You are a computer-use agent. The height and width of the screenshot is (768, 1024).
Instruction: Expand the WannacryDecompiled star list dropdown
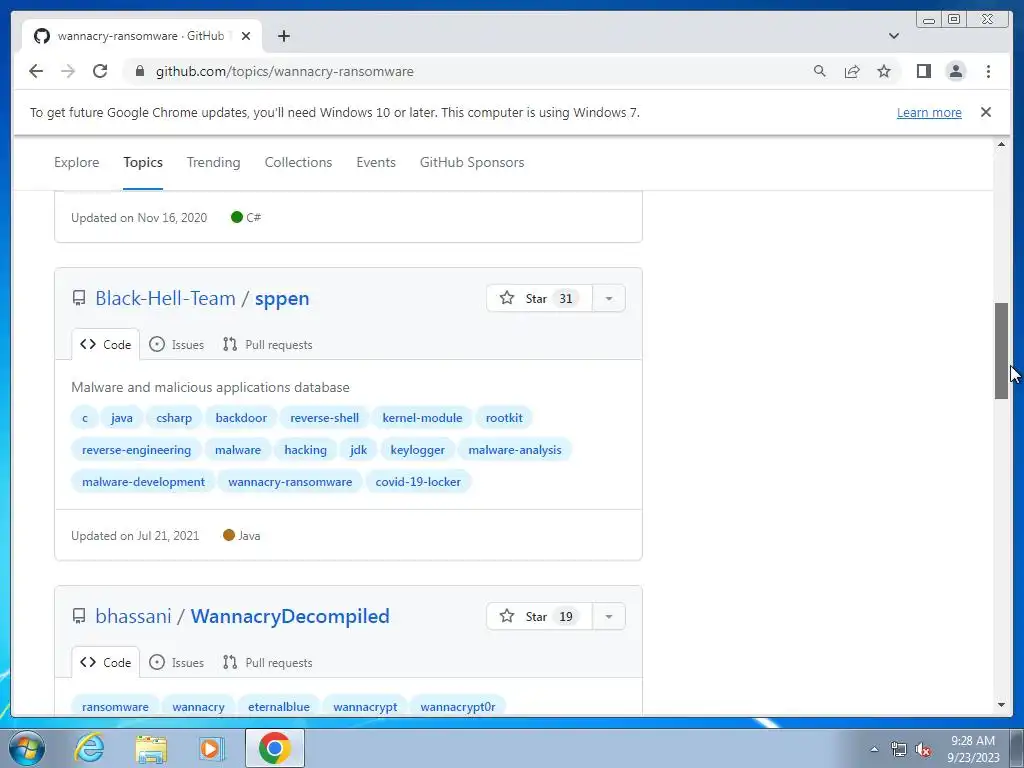609,616
